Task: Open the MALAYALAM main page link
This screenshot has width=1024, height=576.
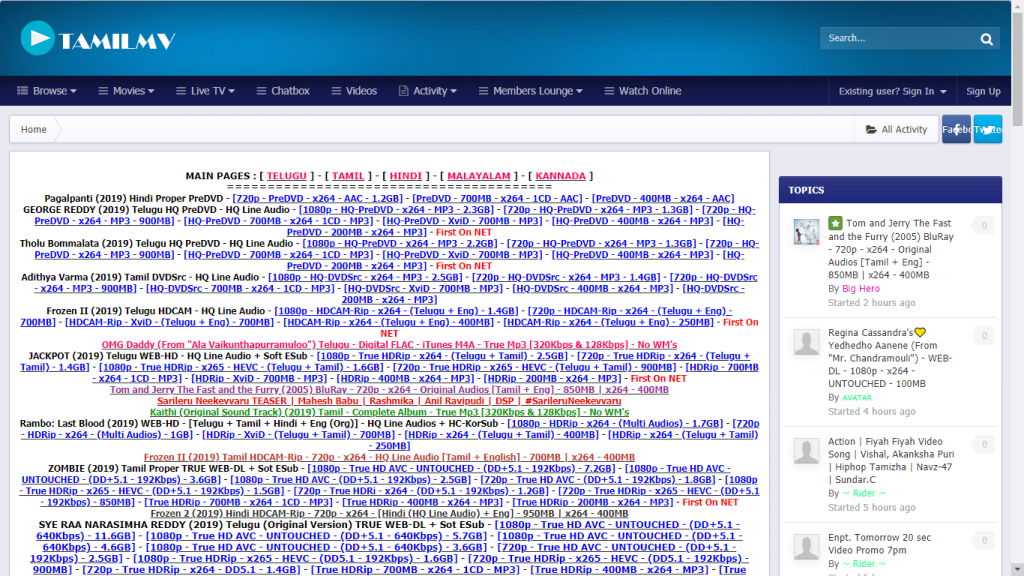Action: (x=479, y=176)
